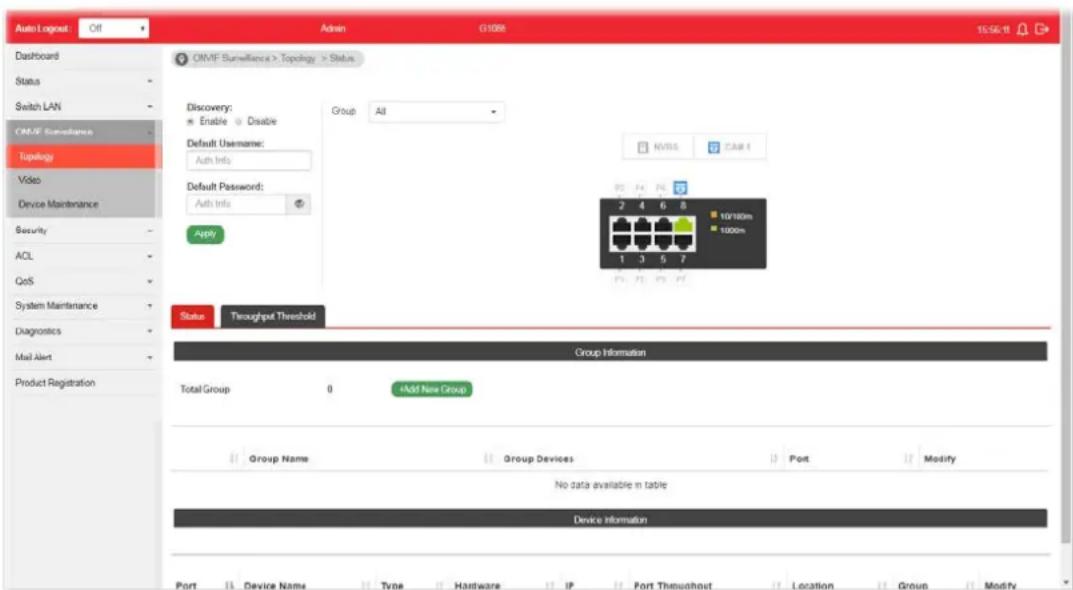Click the Default Password field

click(x=236, y=204)
